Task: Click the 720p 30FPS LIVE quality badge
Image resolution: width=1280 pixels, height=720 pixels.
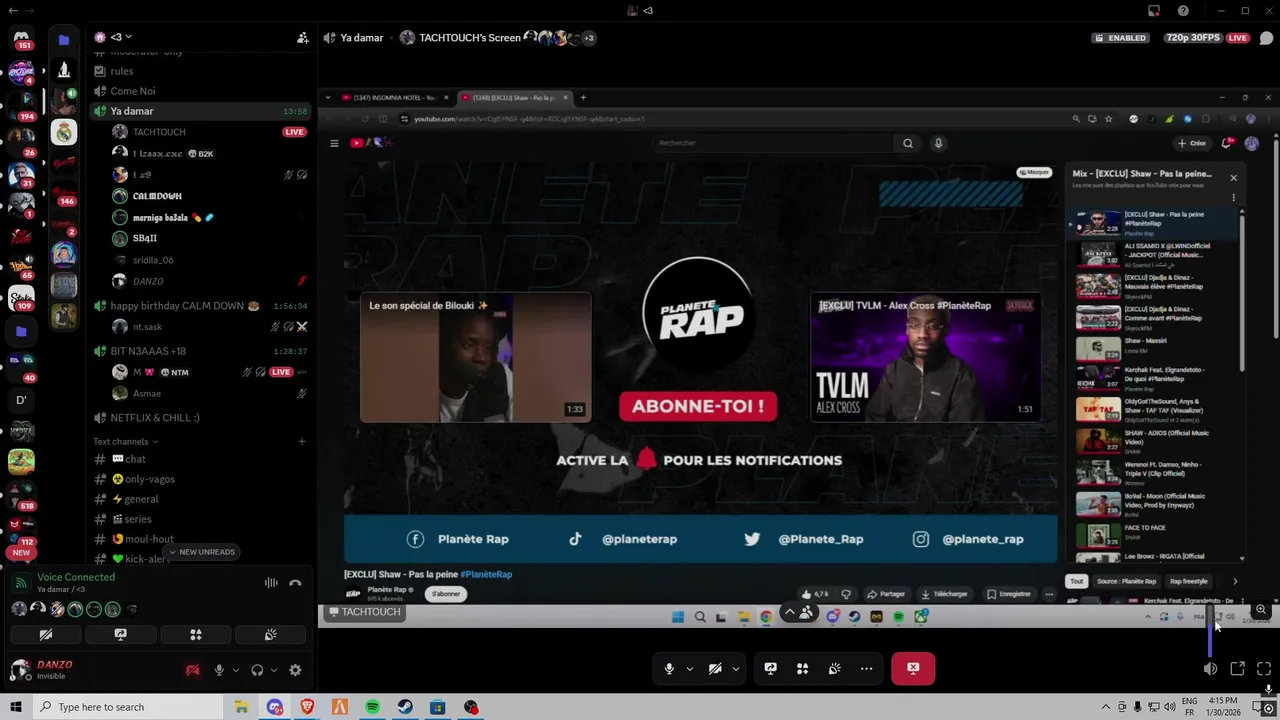Action: (1206, 38)
